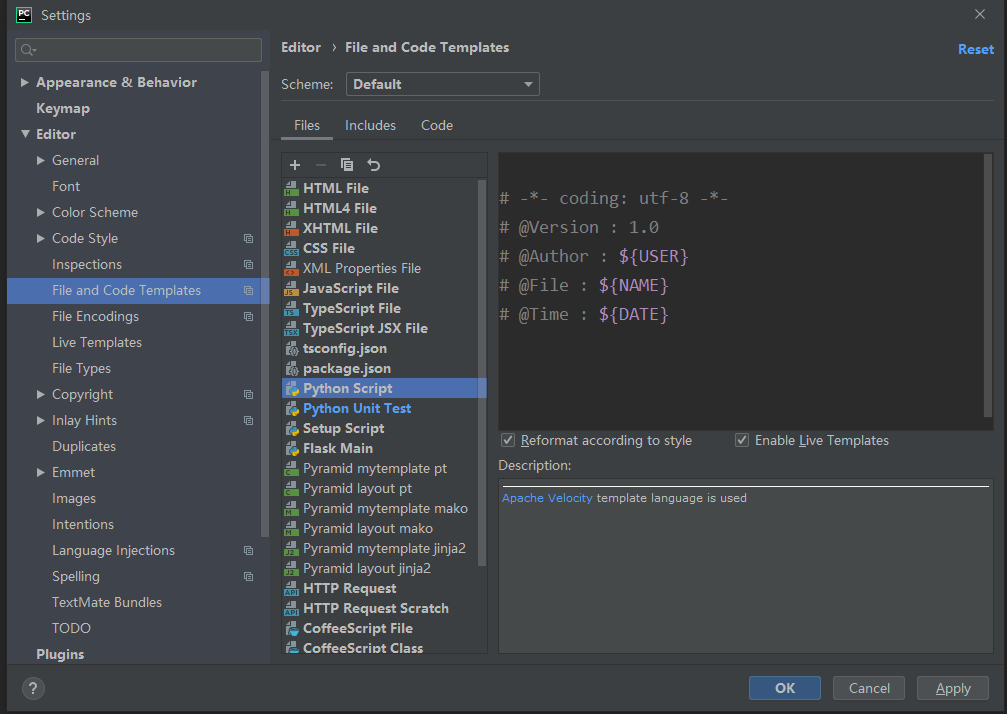Click the Apply button
Image resolution: width=1007 pixels, height=714 pixels.
[x=953, y=688]
